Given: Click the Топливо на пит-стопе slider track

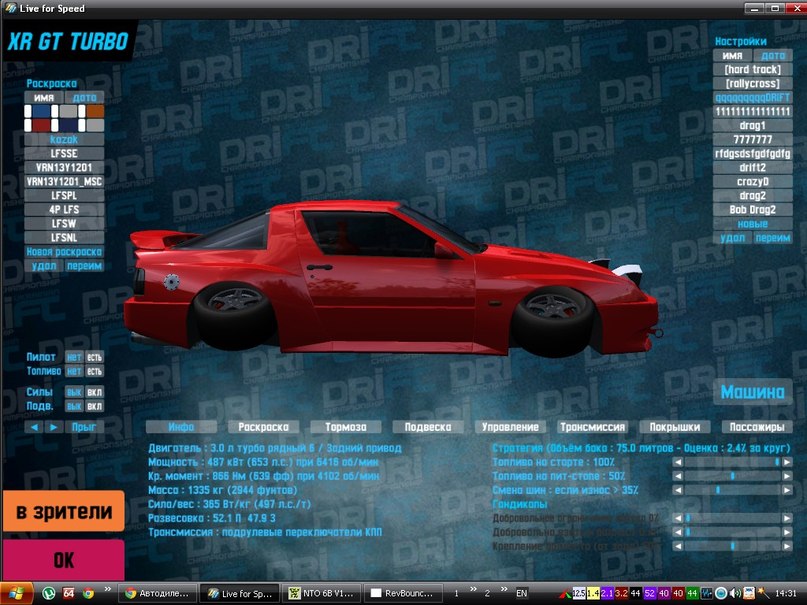Looking at the screenshot, I should pos(732,476).
